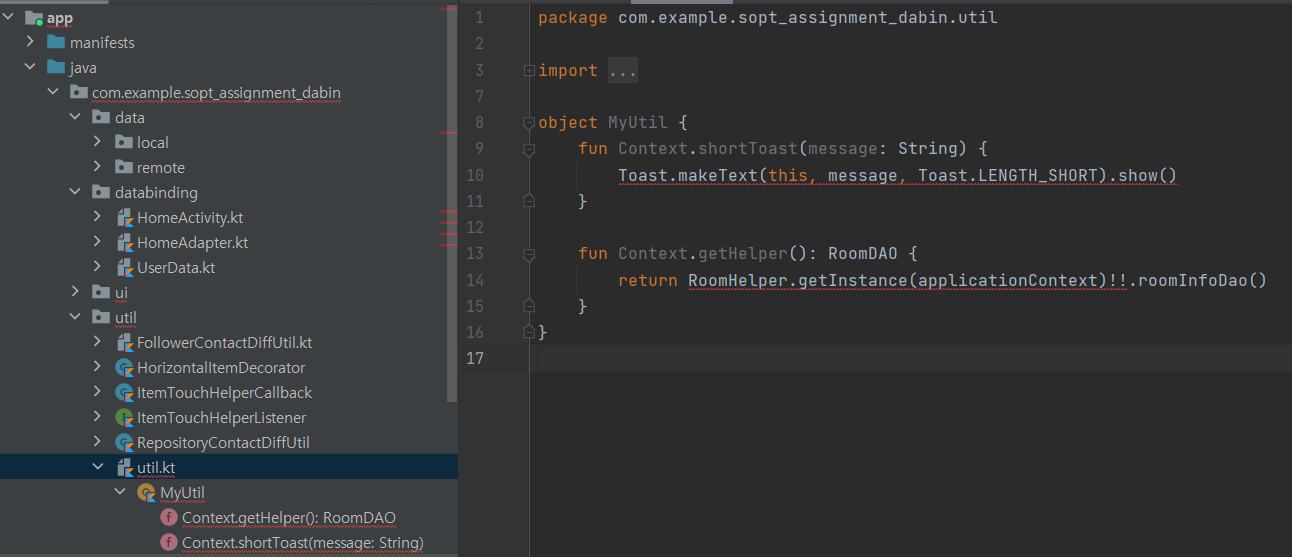1292x557 pixels.
Task: Click the HomeAdapter.kt Kotlin file icon
Action: (x=124, y=242)
